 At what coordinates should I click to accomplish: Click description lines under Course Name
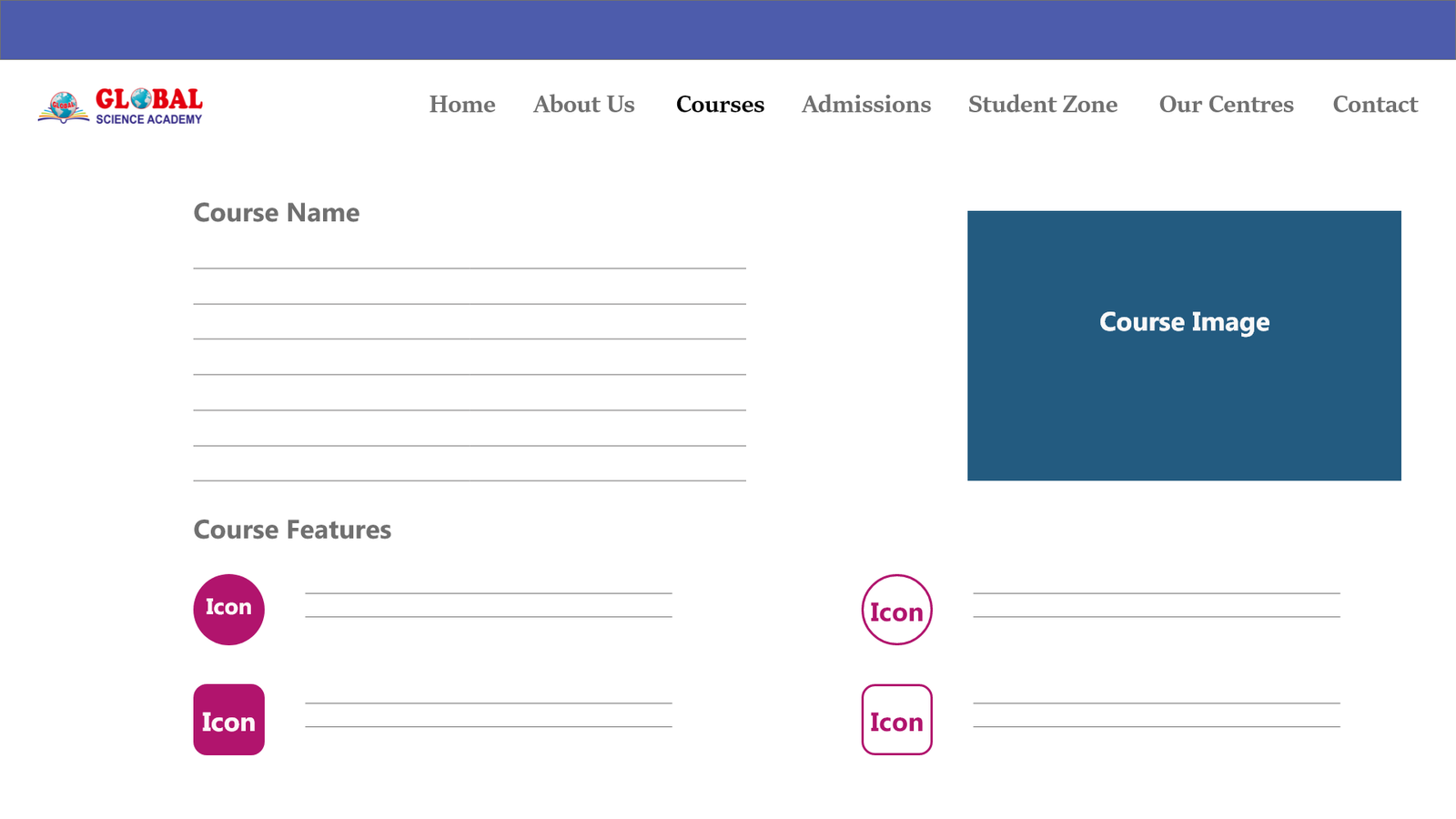click(x=470, y=374)
